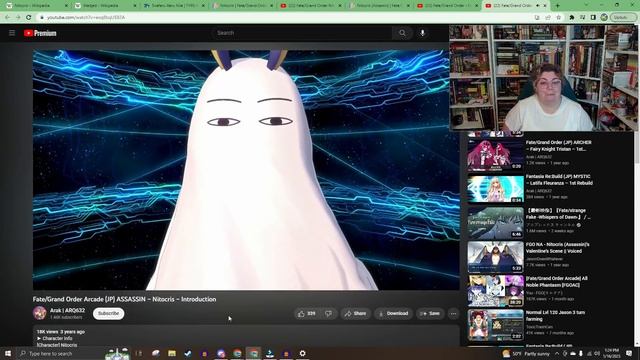Image resolution: width=640 pixels, height=360 pixels.
Task: Open the Nitocris Valentine's Scene thumbnail
Action: pyautogui.click(x=496, y=257)
